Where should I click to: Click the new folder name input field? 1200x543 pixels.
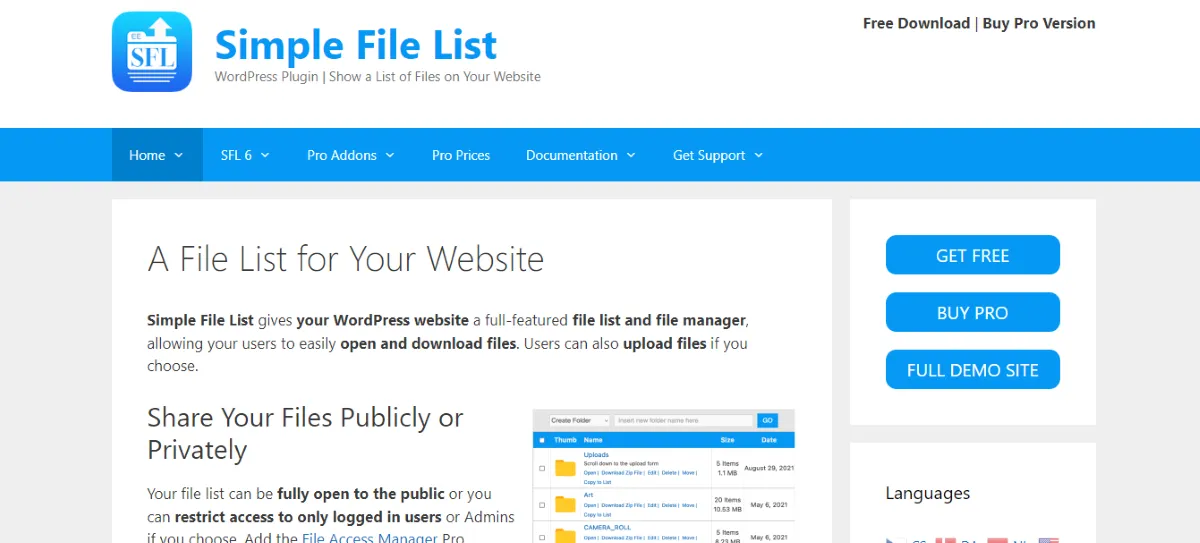click(x=683, y=420)
